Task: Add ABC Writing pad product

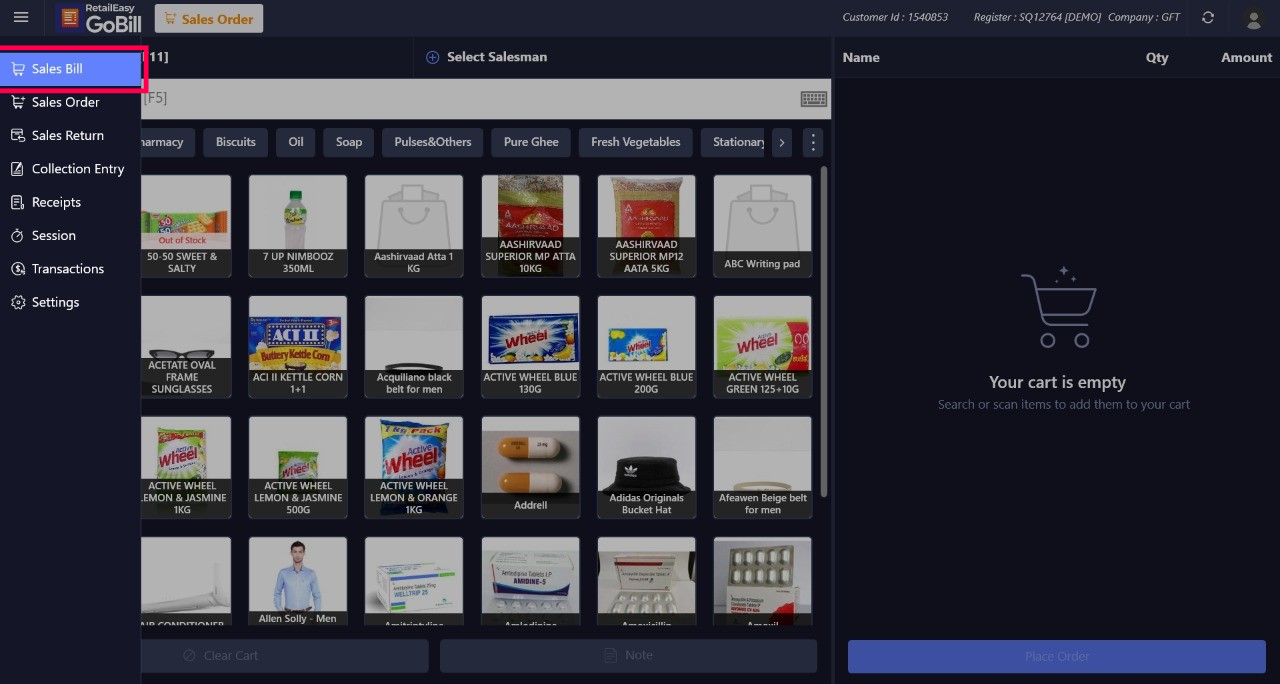Action: point(762,226)
